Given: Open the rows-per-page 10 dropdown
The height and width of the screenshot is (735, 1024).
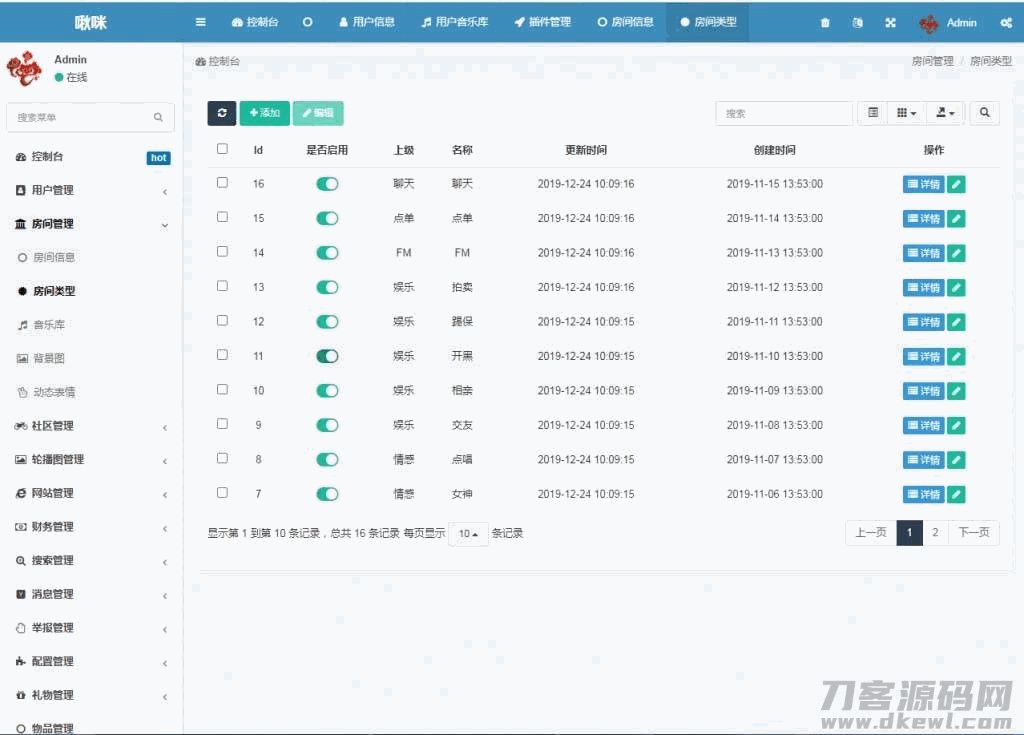Looking at the screenshot, I should [x=468, y=533].
